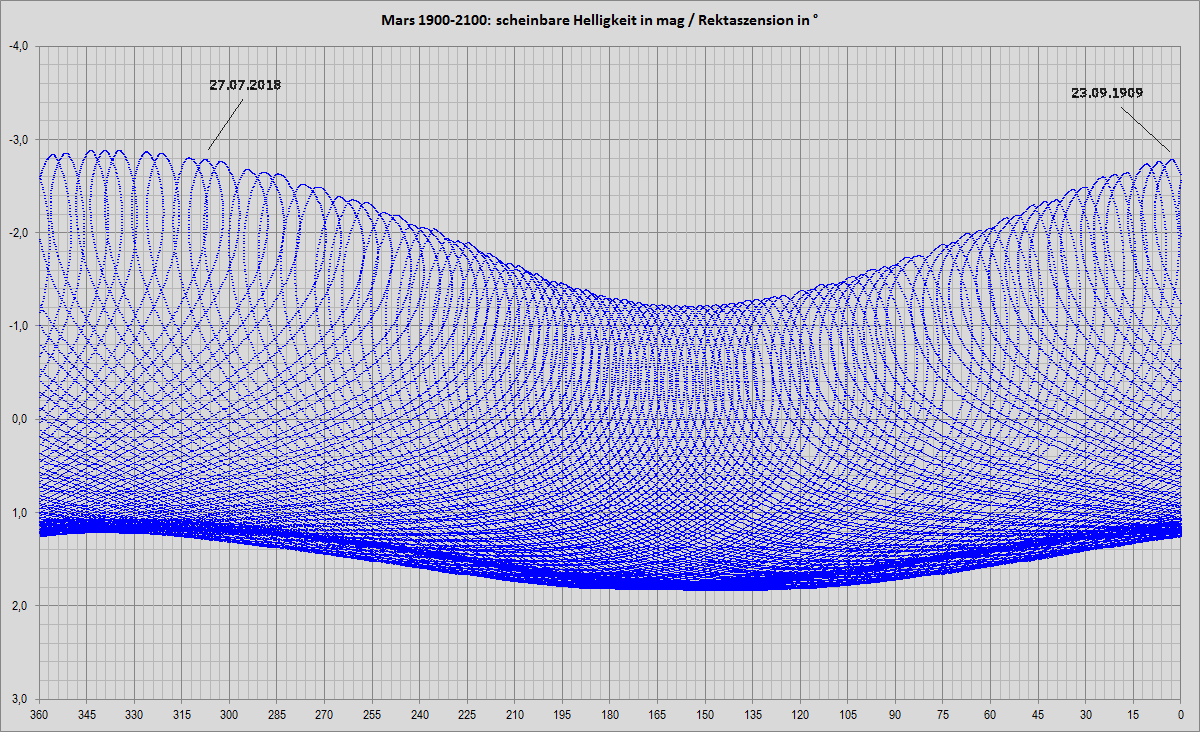Select the 90 label on horizontal axis
Screen dimensions: 1200x732
coord(895,715)
